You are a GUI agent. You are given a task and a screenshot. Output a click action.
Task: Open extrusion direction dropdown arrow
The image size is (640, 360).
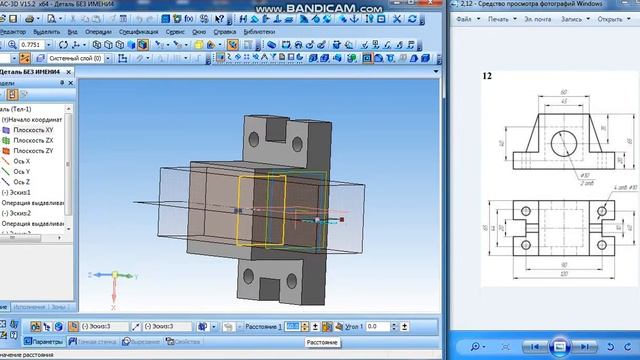[213, 327]
